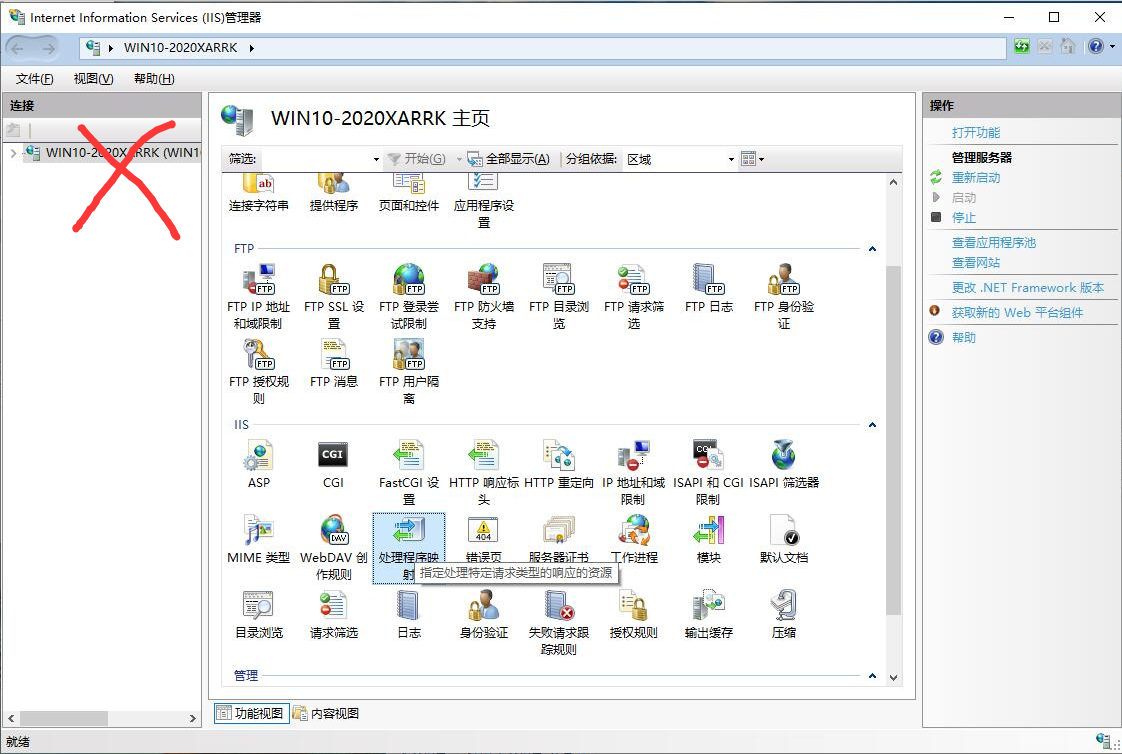
Task: Open MIME 类型 feature
Action: (258, 539)
